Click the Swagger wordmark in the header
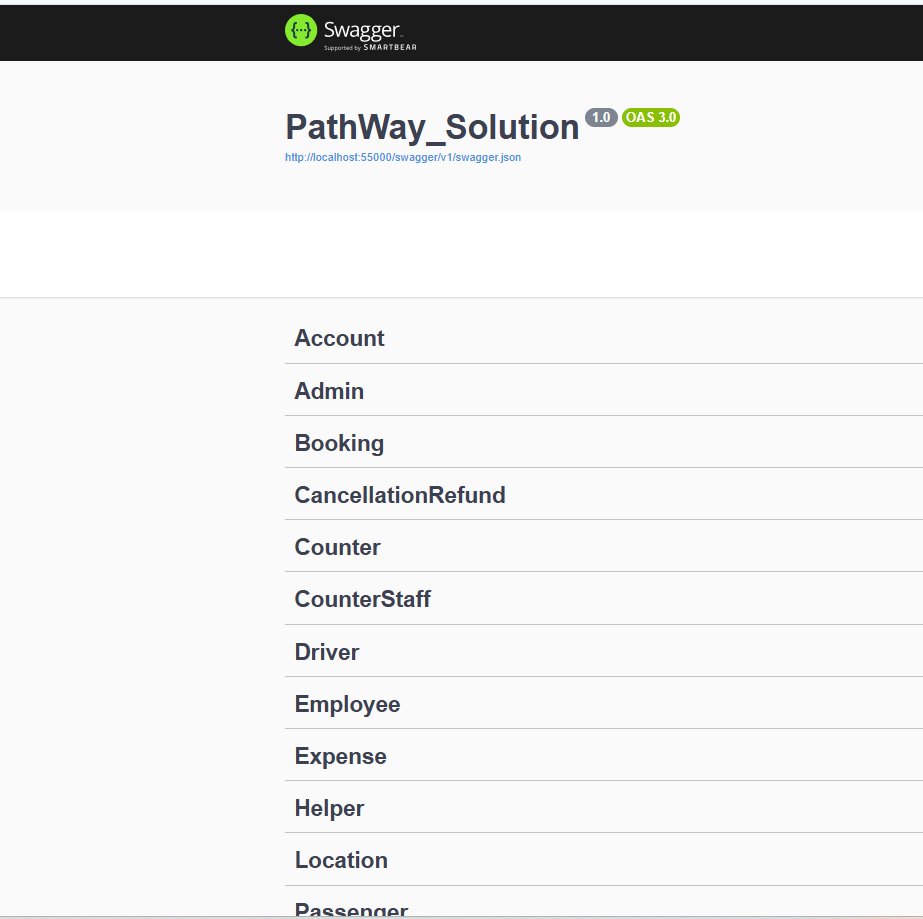Screen dimensions: 923x919 click(x=362, y=28)
